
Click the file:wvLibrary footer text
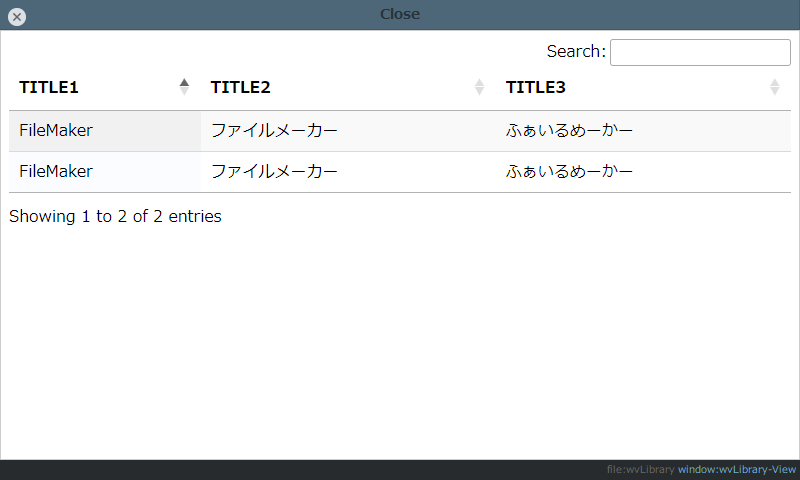(x=640, y=469)
